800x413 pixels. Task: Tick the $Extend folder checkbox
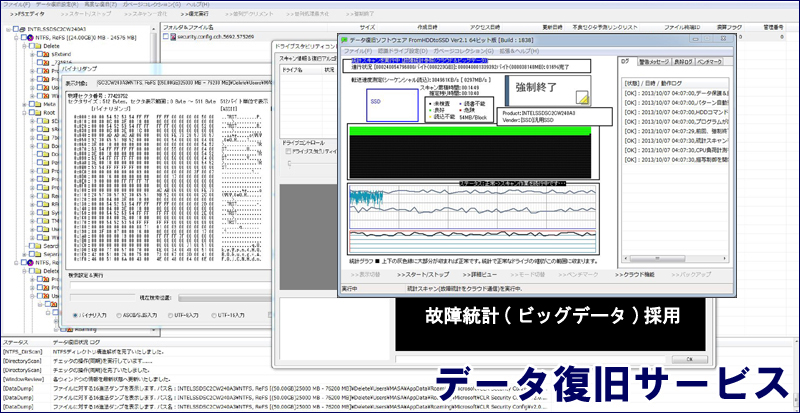(x=38, y=54)
